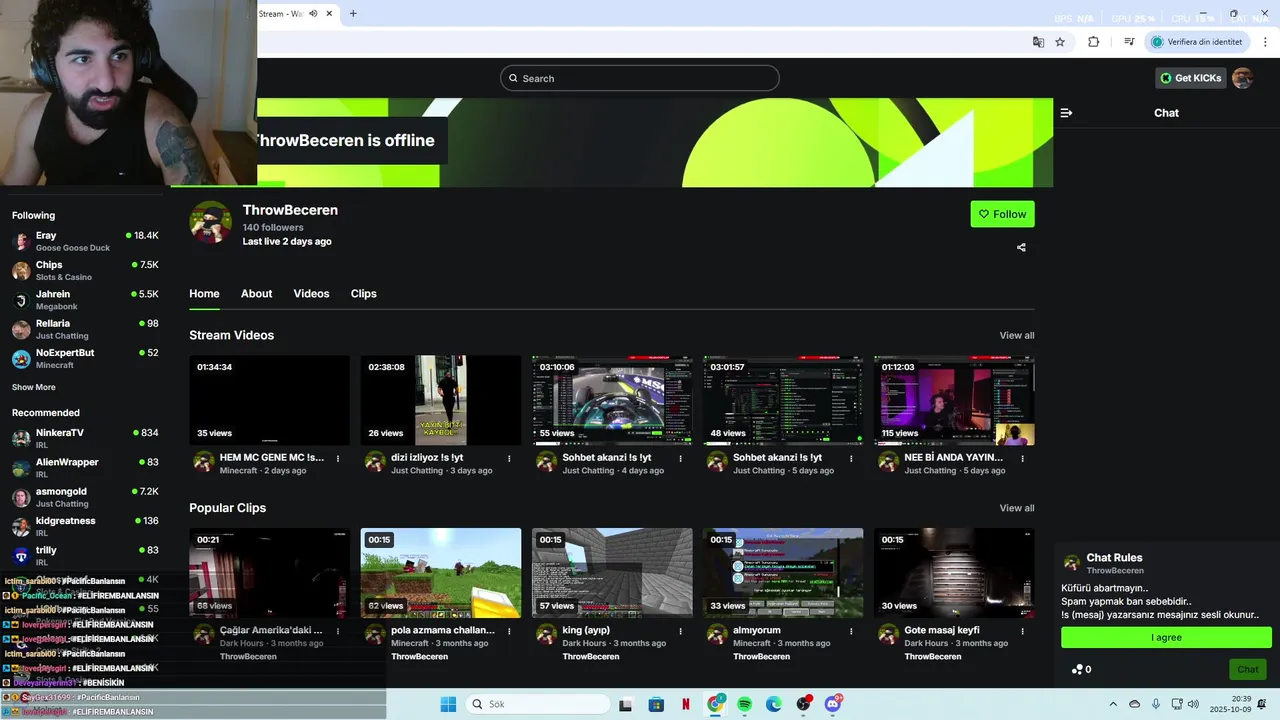Screen dimensions: 1280x720
Task: Switch to the About tab
Action: (256, 293)
